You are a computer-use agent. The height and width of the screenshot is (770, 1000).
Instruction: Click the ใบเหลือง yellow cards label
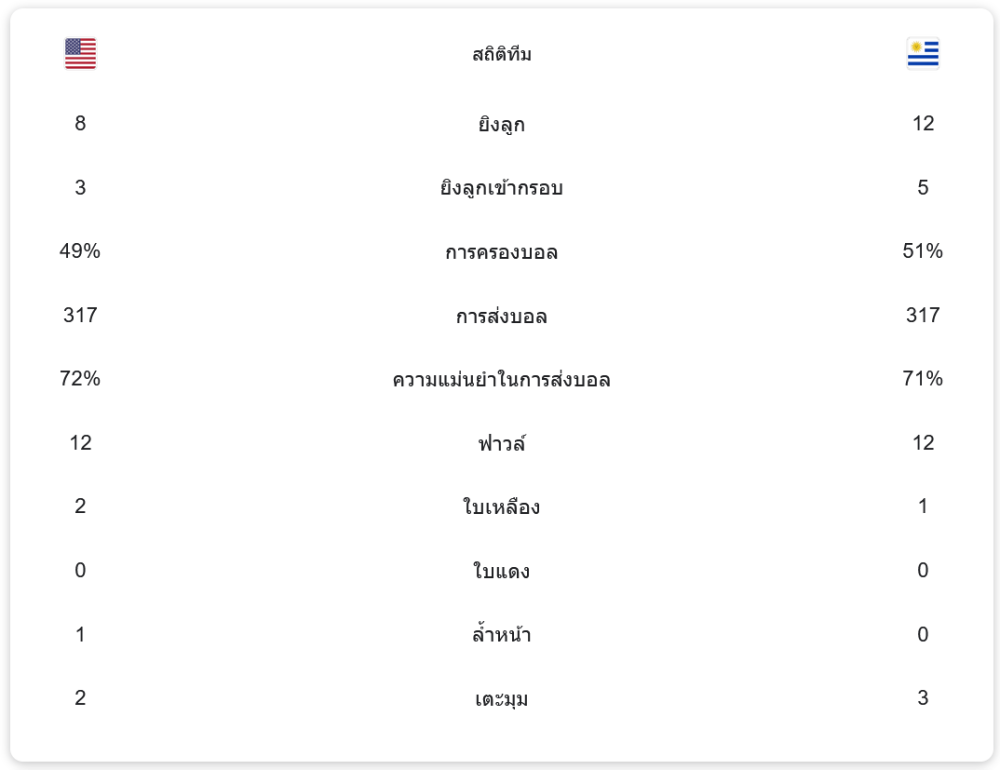pos(501,507)
